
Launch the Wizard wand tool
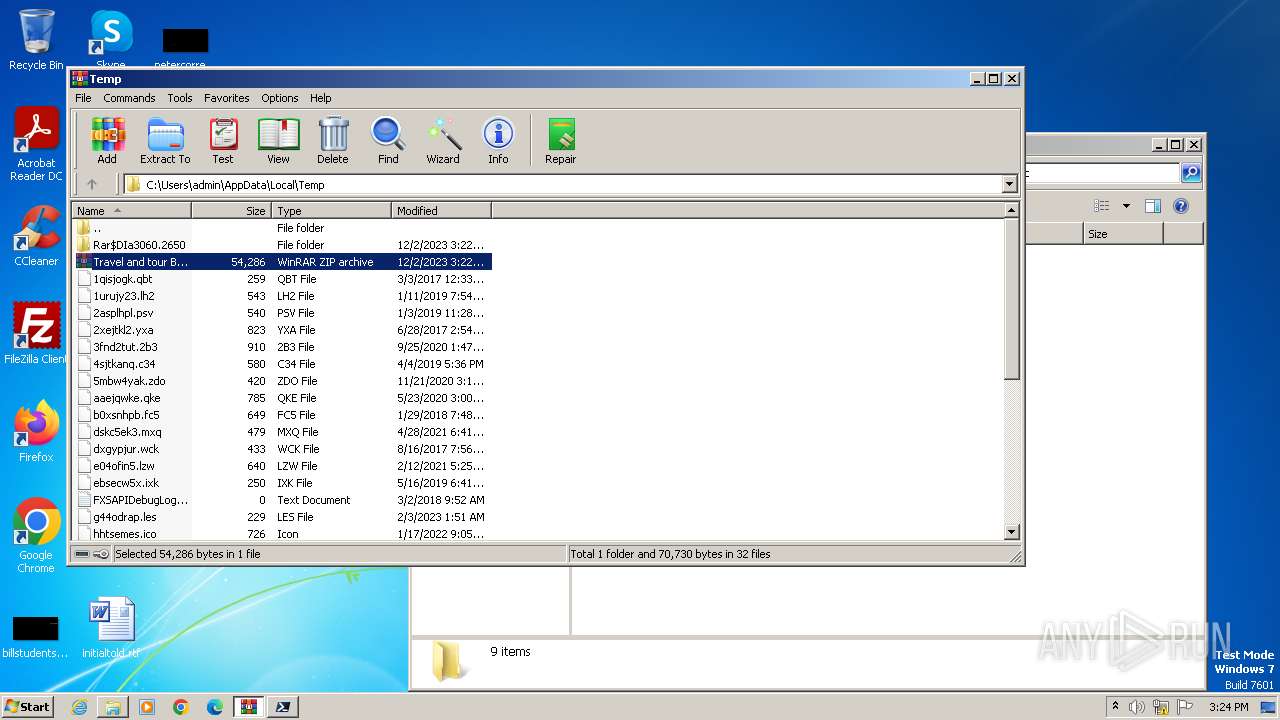[x=443, y=141]
